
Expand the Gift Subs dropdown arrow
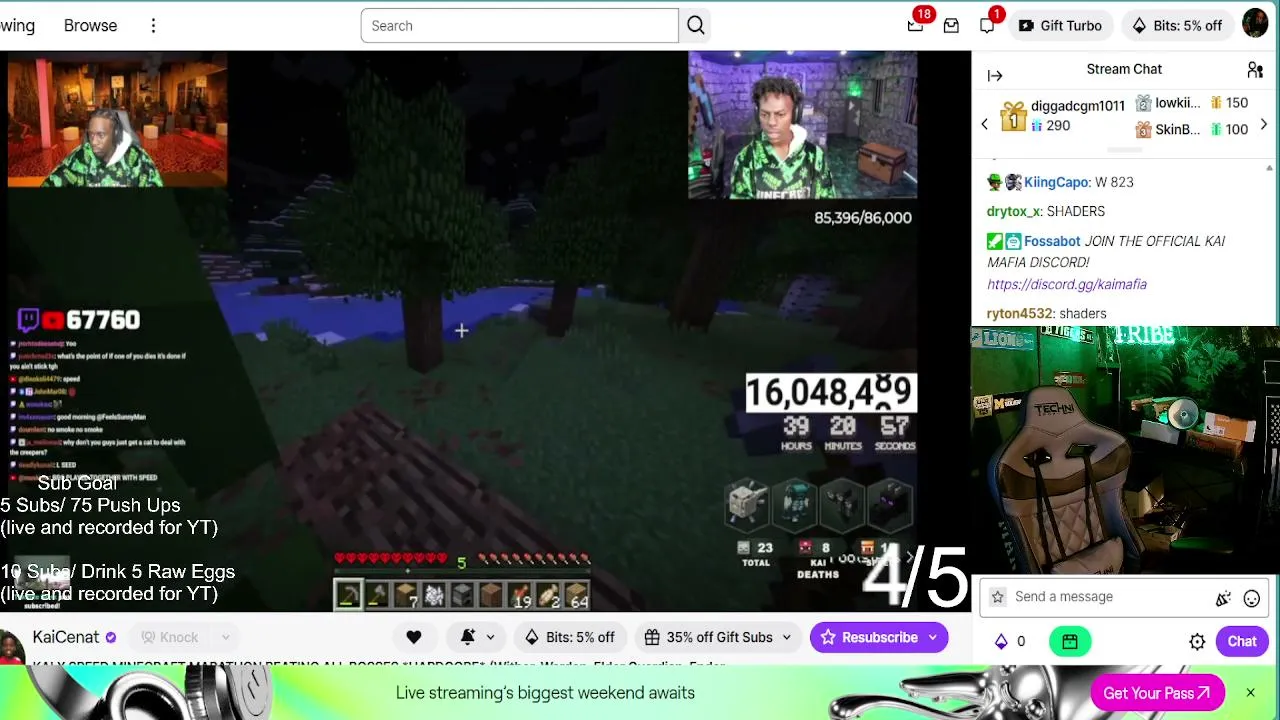tap(787, 637)
